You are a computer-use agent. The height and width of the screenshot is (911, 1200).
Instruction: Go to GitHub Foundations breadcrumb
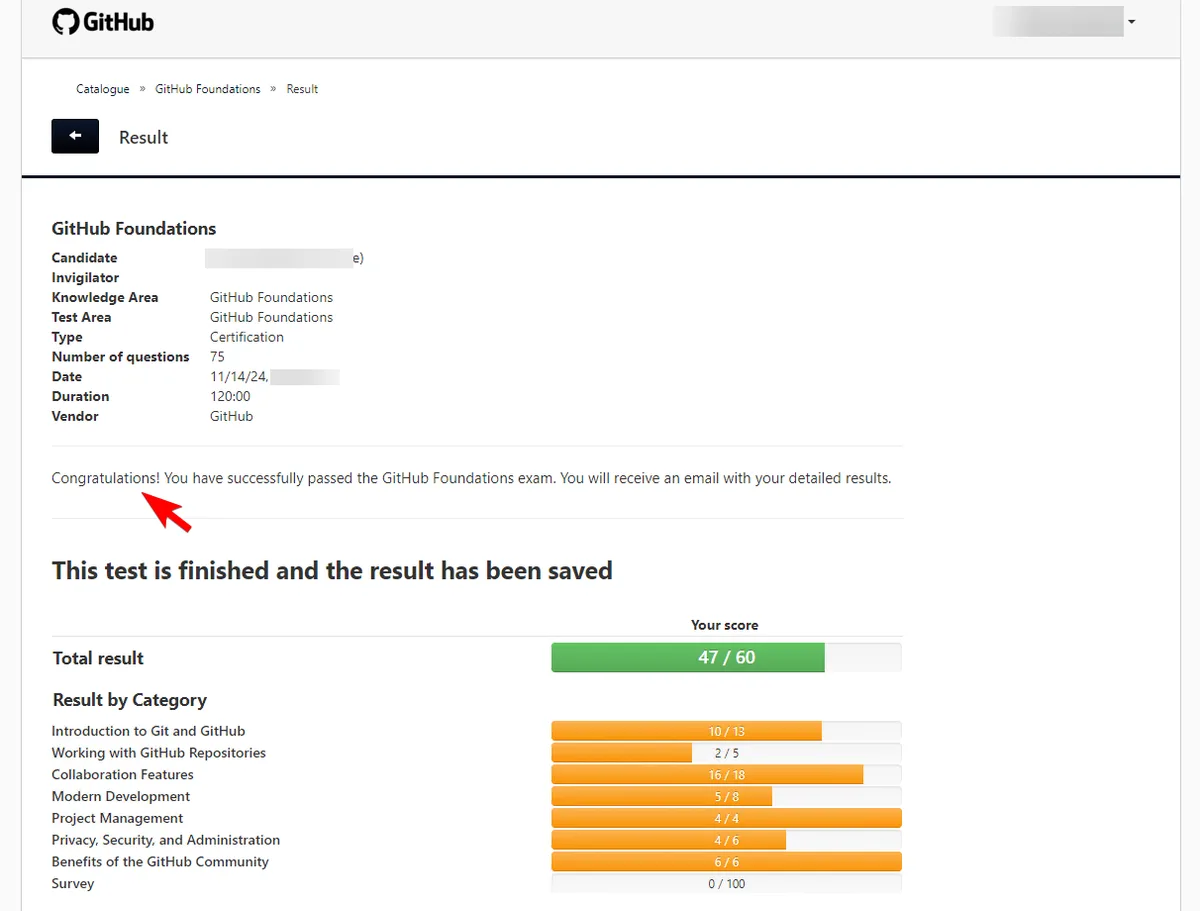[x=207, y=89]
